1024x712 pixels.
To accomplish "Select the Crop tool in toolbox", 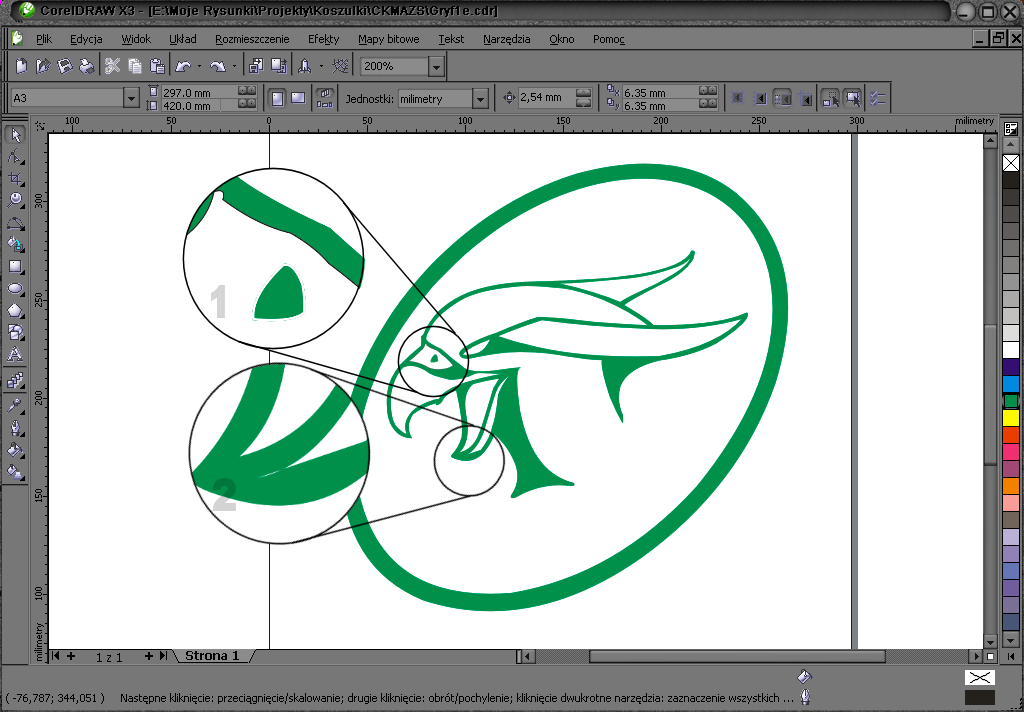I will pyautogui.click(x=15, y=178).
